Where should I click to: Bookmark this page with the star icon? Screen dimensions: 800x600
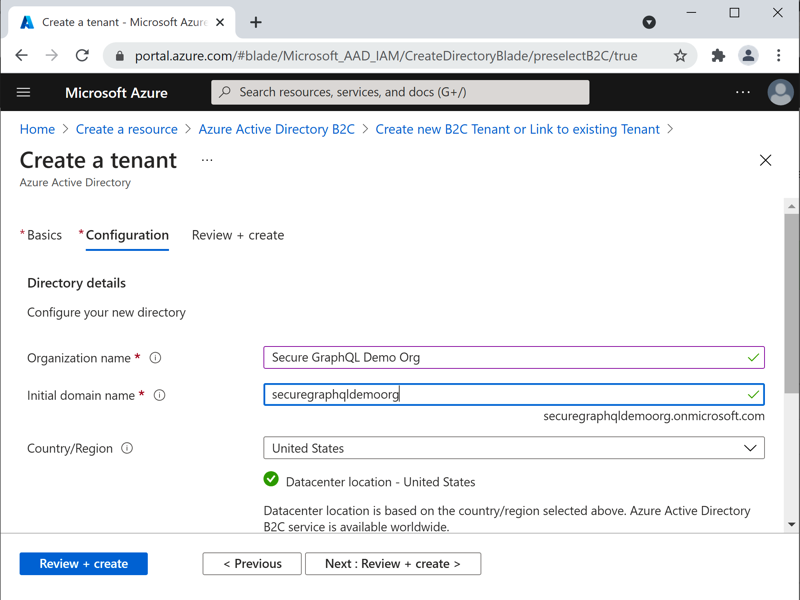[680, 56]
